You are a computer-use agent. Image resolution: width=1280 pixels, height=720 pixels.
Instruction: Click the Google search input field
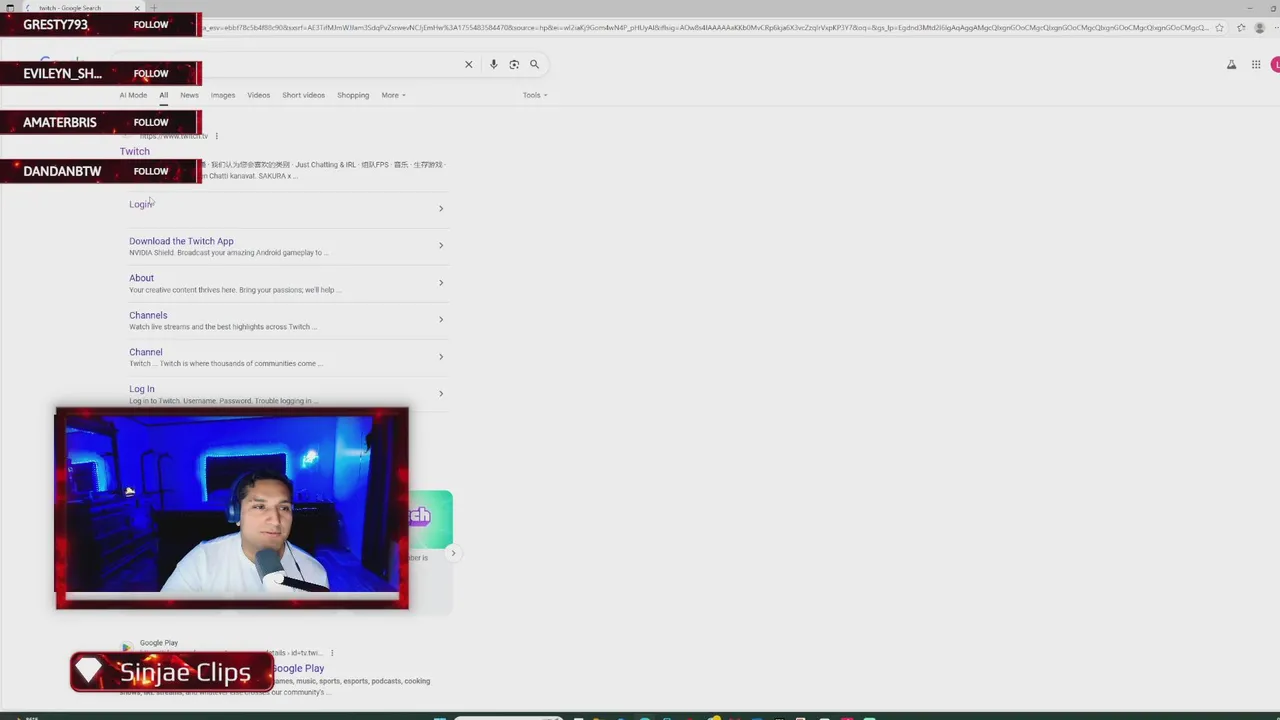(330, 64)
